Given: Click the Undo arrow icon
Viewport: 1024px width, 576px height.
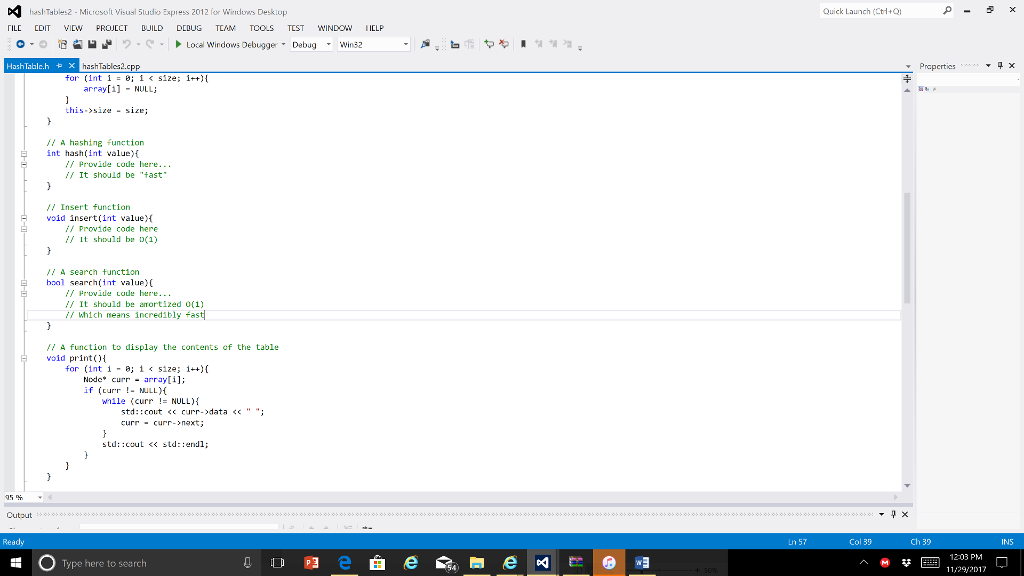Looking at the screenshot, I should (x=127, y=44).
